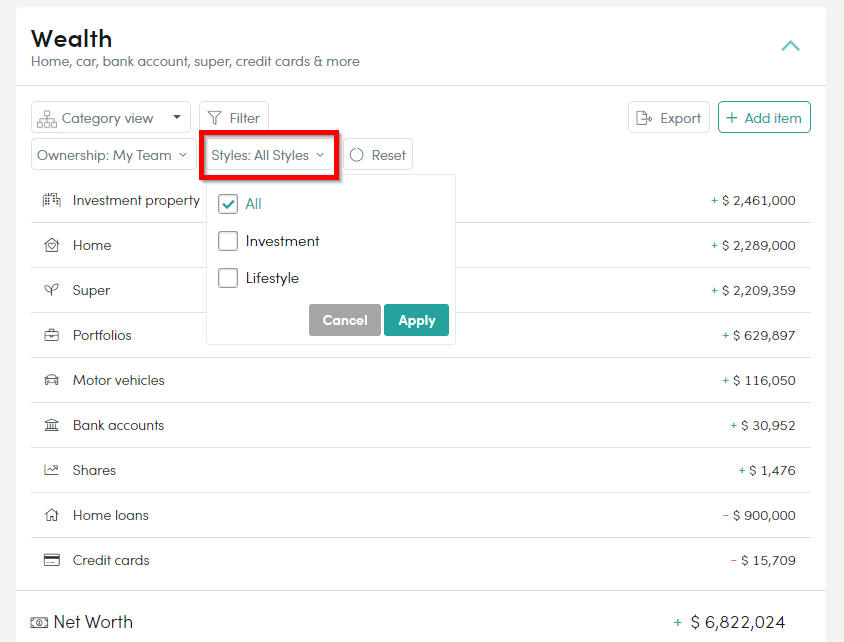Click the funnel icon in Filter
The width and height of the screenshot is (844, 642).
[214, 118]
